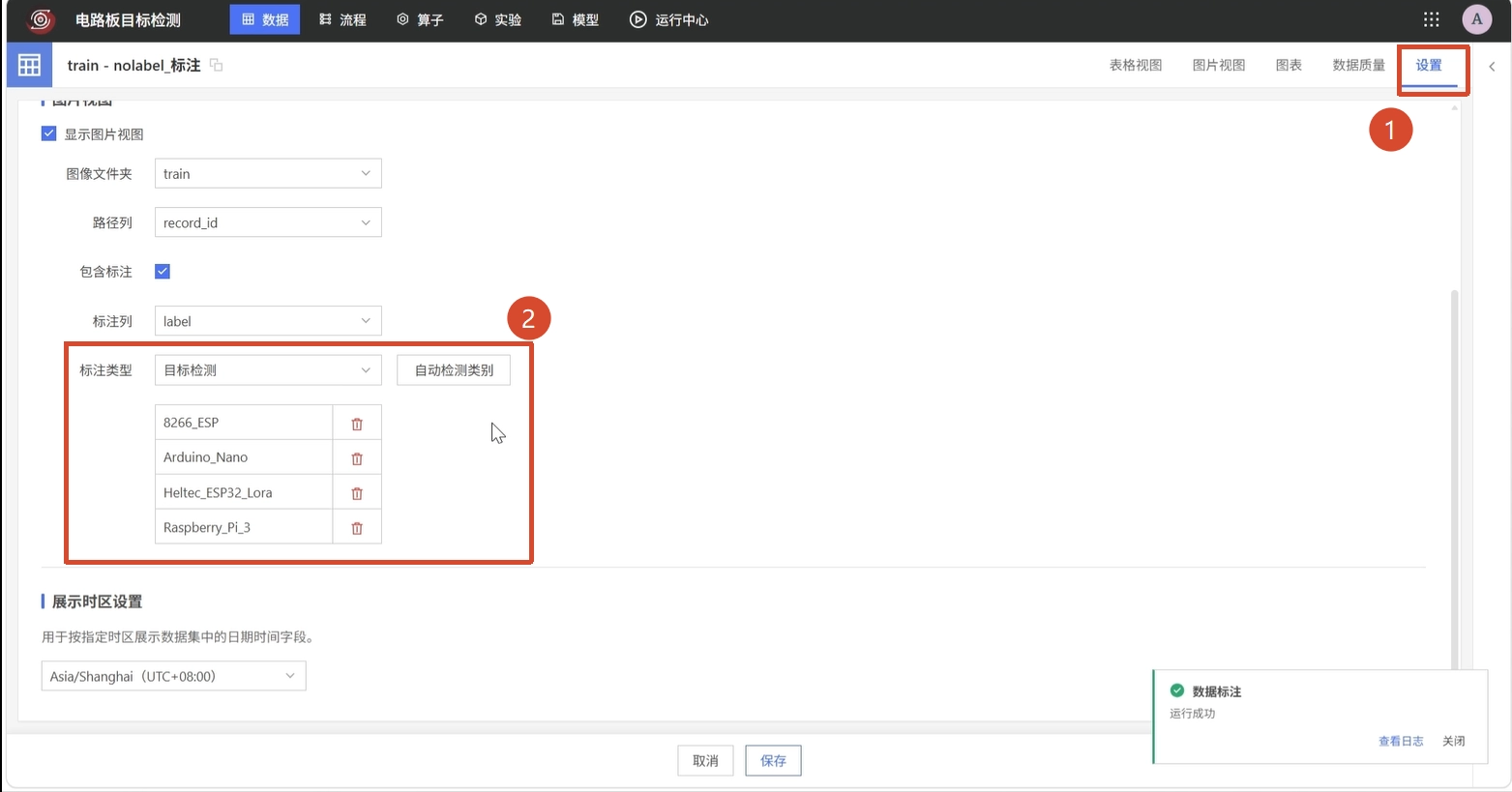Viewport: 1512px width, 792px height.
Task: Click the table icon beside train title
Action: (30, 65)
